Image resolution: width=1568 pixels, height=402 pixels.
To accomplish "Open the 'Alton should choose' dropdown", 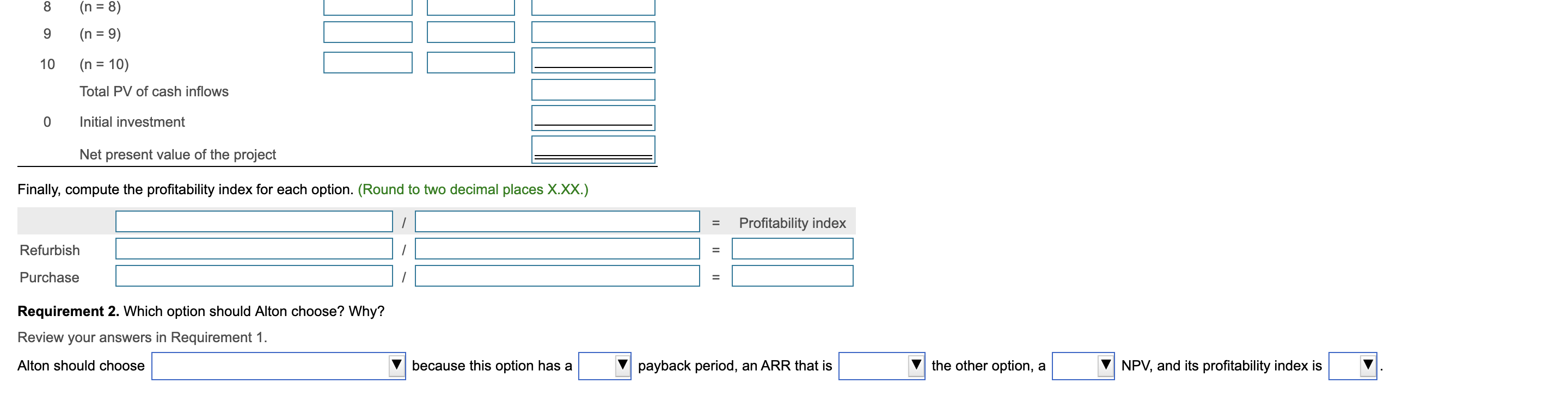I will [x=277, y=366].
